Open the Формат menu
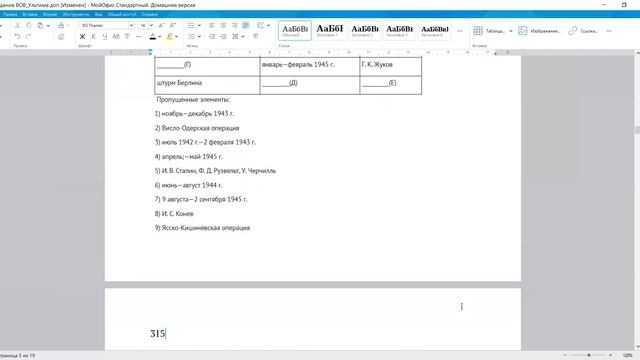The height and width of the screenshot is (360, 640). tap(50, 14)
